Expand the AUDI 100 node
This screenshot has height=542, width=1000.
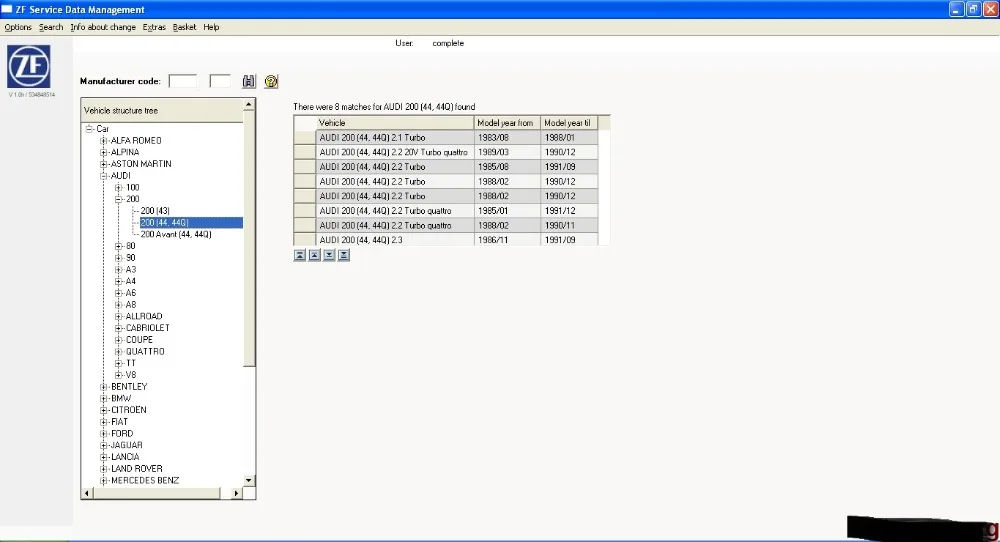(119, 187)
